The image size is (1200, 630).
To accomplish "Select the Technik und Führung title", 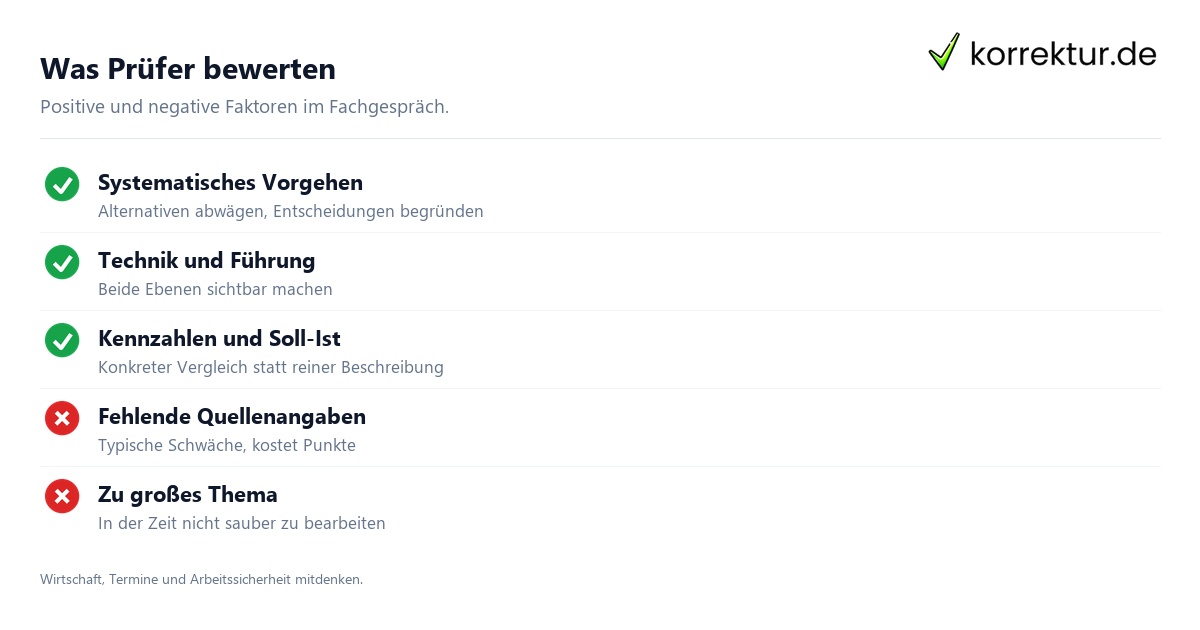I will tap(206, 261).
